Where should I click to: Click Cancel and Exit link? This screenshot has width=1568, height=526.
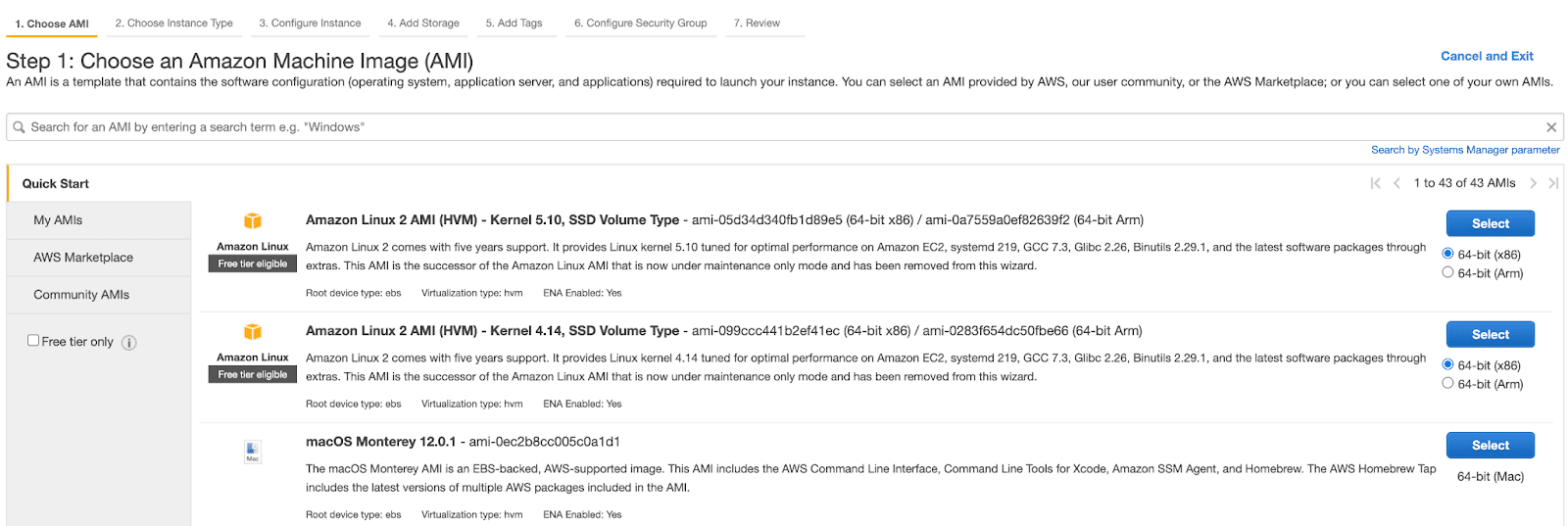click(x=1487, y=56)
